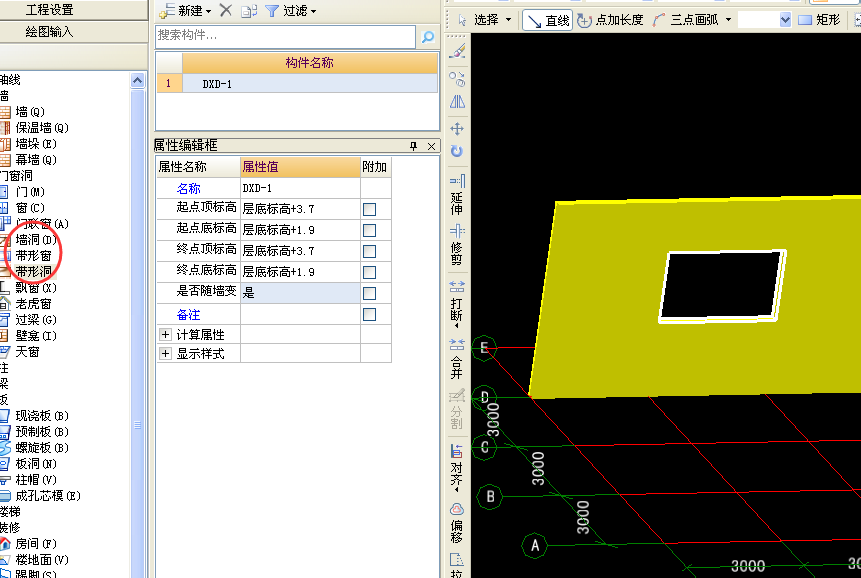The height and width of the screenshot is (578, 861).
Task: Click the 是否随墙变 value 是
Action: point(300,293)
